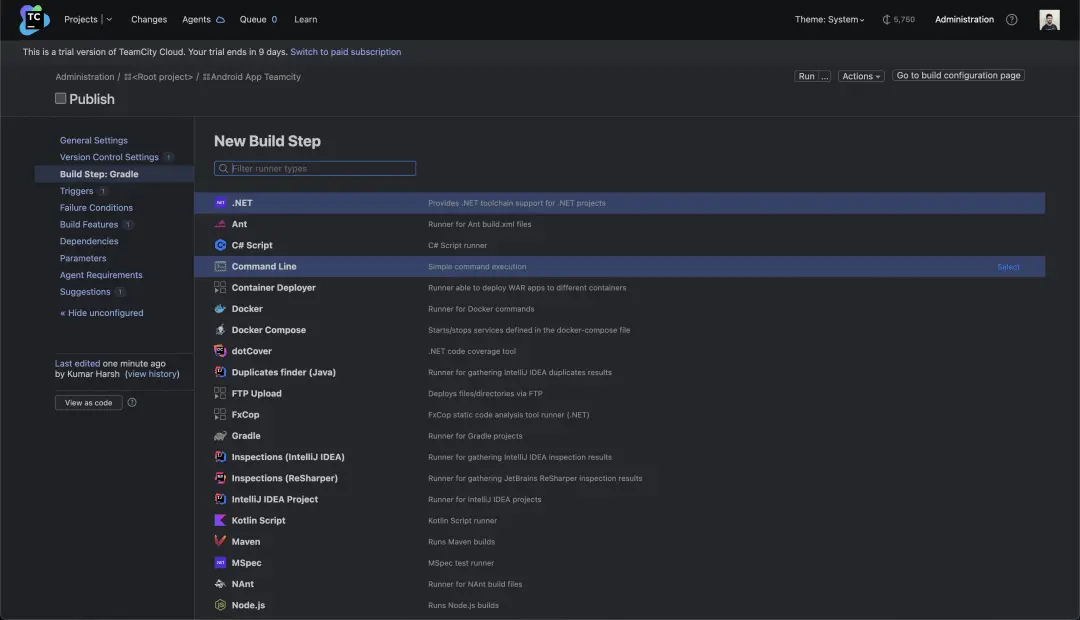
Task: Click the FxCop icon
Action: (220, 415)
